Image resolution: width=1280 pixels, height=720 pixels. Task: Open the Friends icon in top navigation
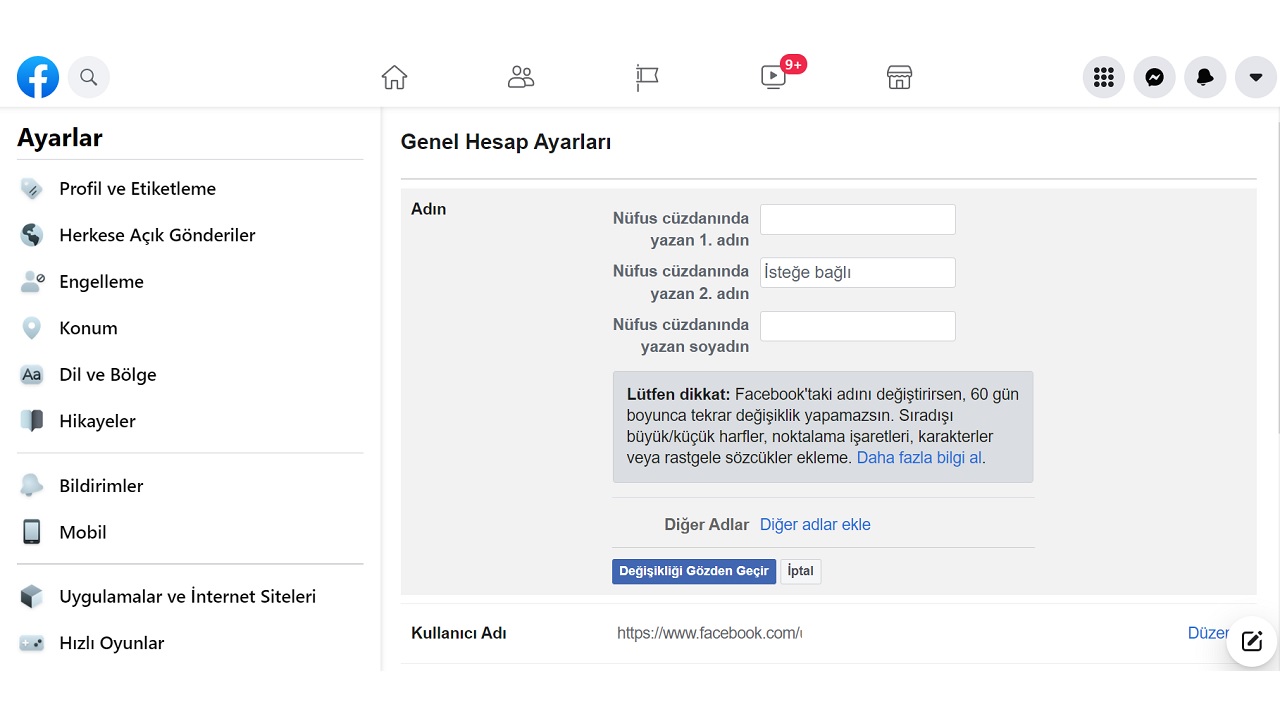(521, 76)
